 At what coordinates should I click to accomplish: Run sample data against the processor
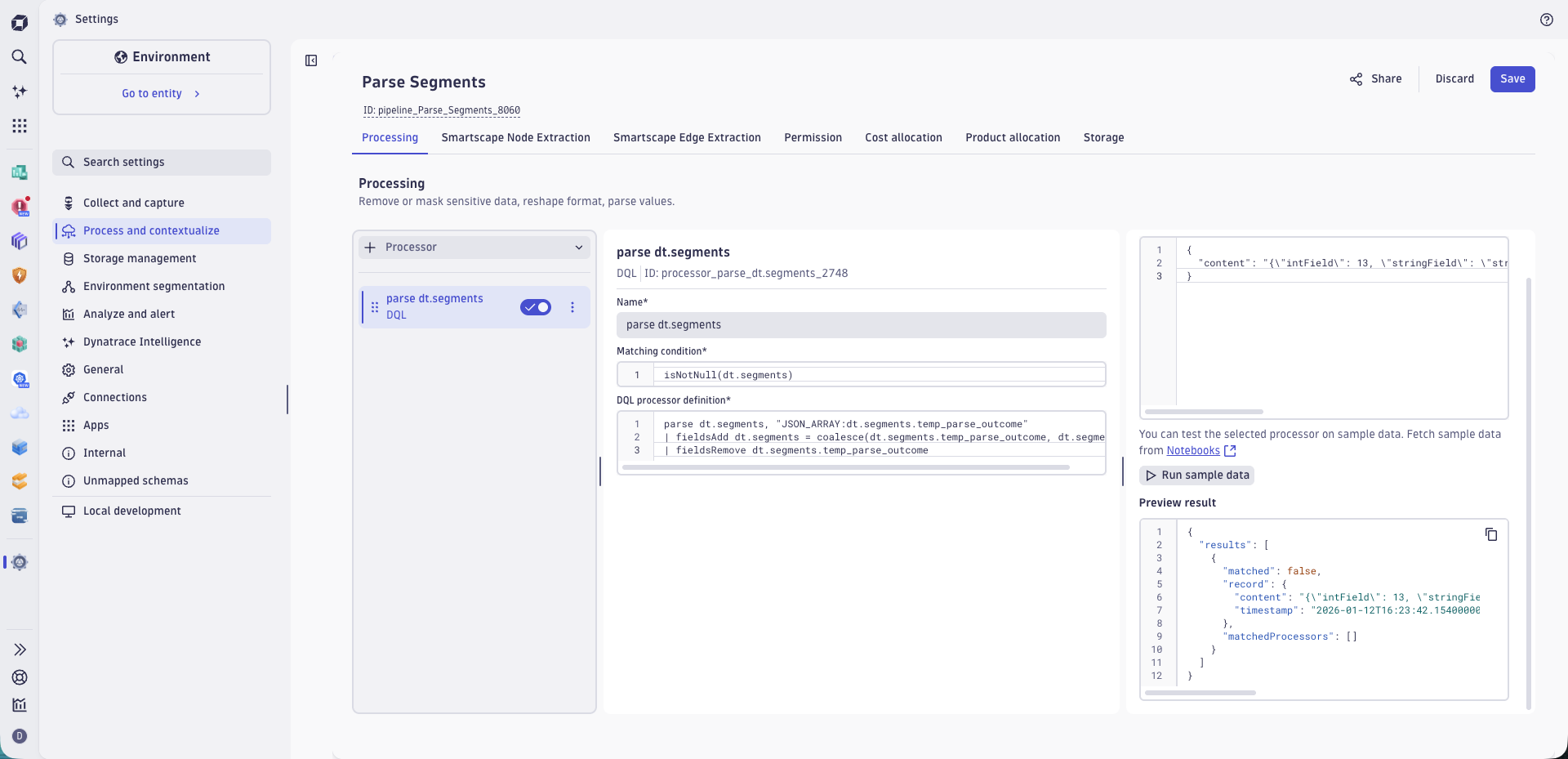click(x=1196, y=475)
